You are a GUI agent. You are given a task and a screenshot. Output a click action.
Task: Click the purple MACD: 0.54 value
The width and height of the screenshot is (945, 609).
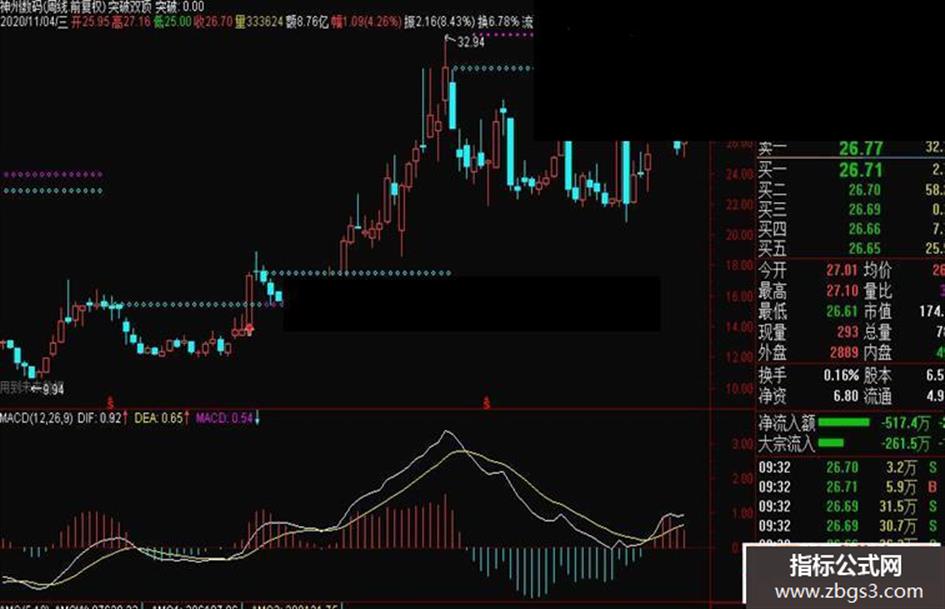224,418
